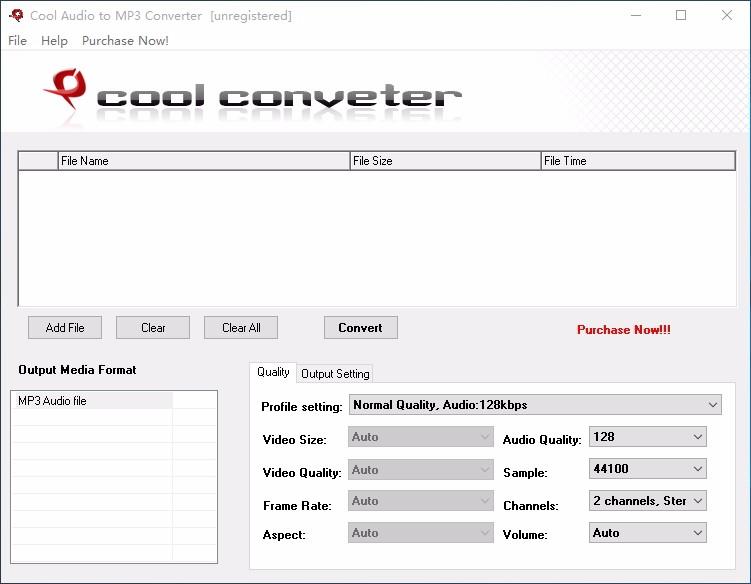
Task: Select MP3 Audio file output format
Action: tap(91, 401)
